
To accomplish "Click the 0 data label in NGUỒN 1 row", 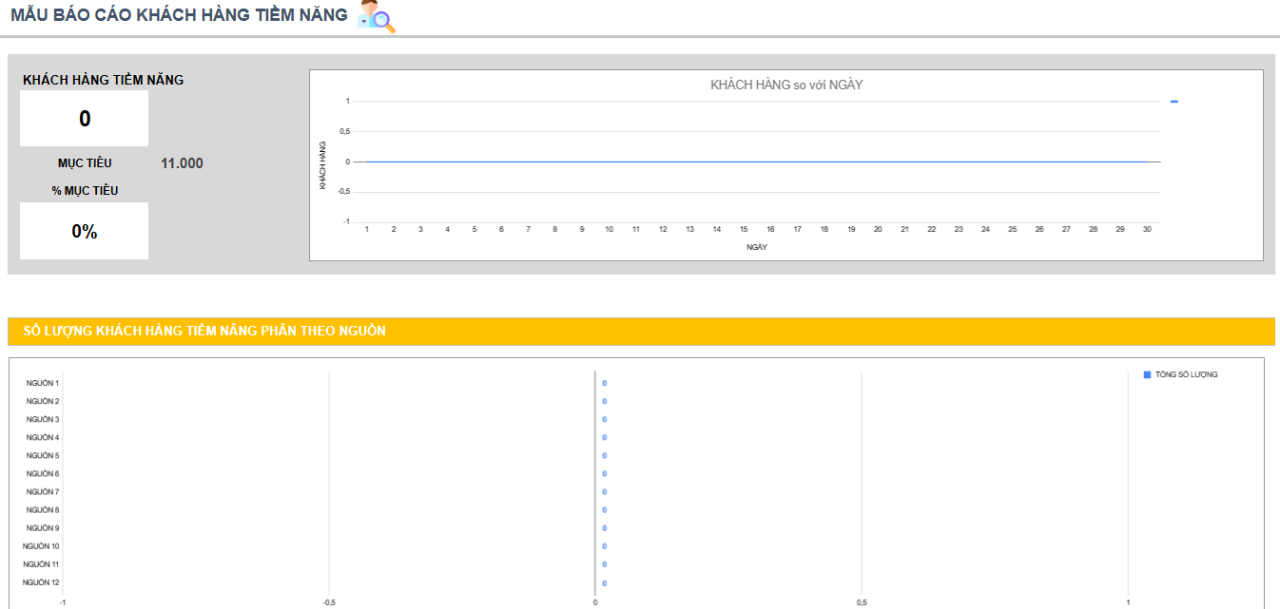I will [x=605, y=383].
